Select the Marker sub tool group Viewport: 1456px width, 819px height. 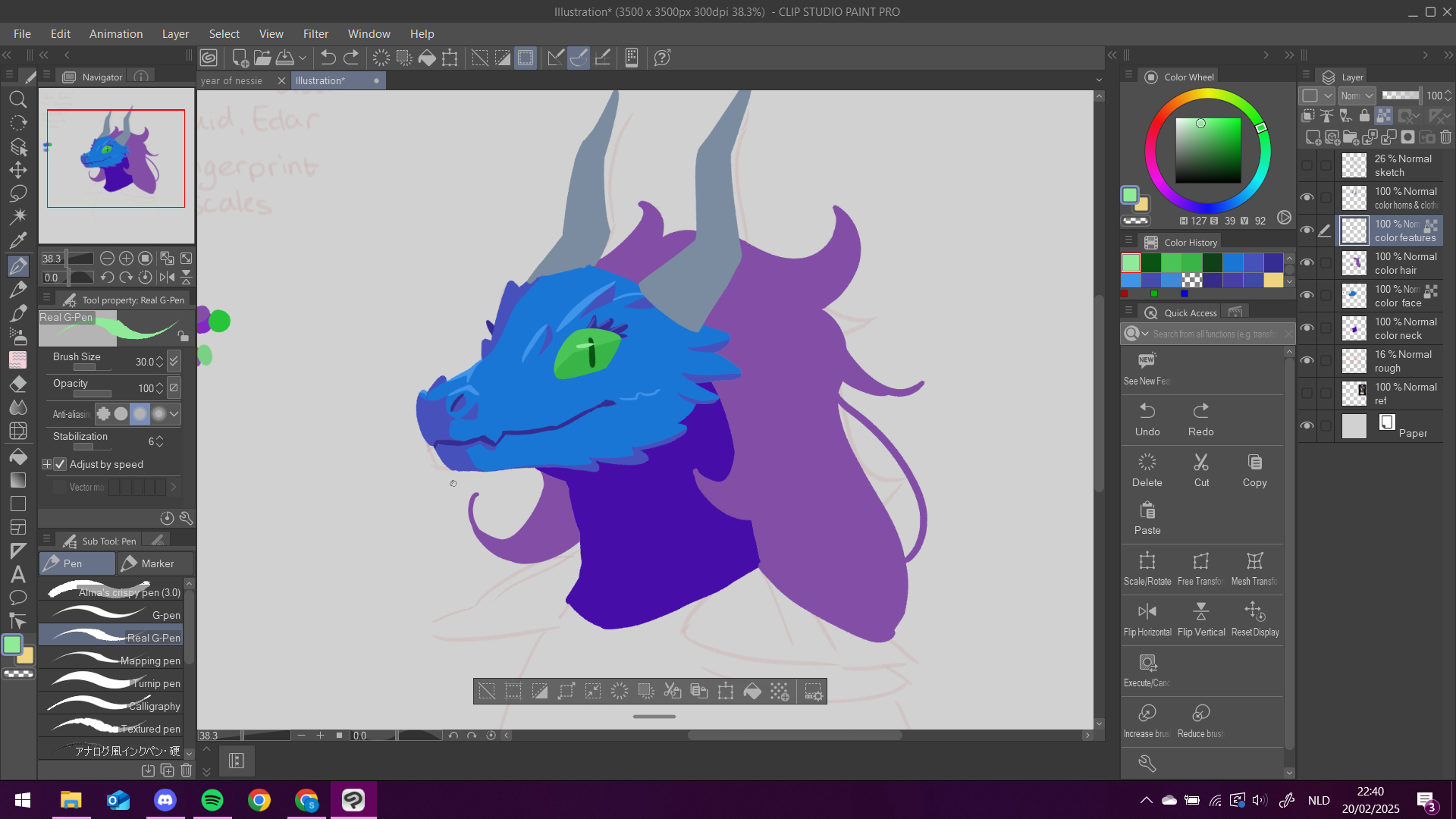tap(155, 563)
